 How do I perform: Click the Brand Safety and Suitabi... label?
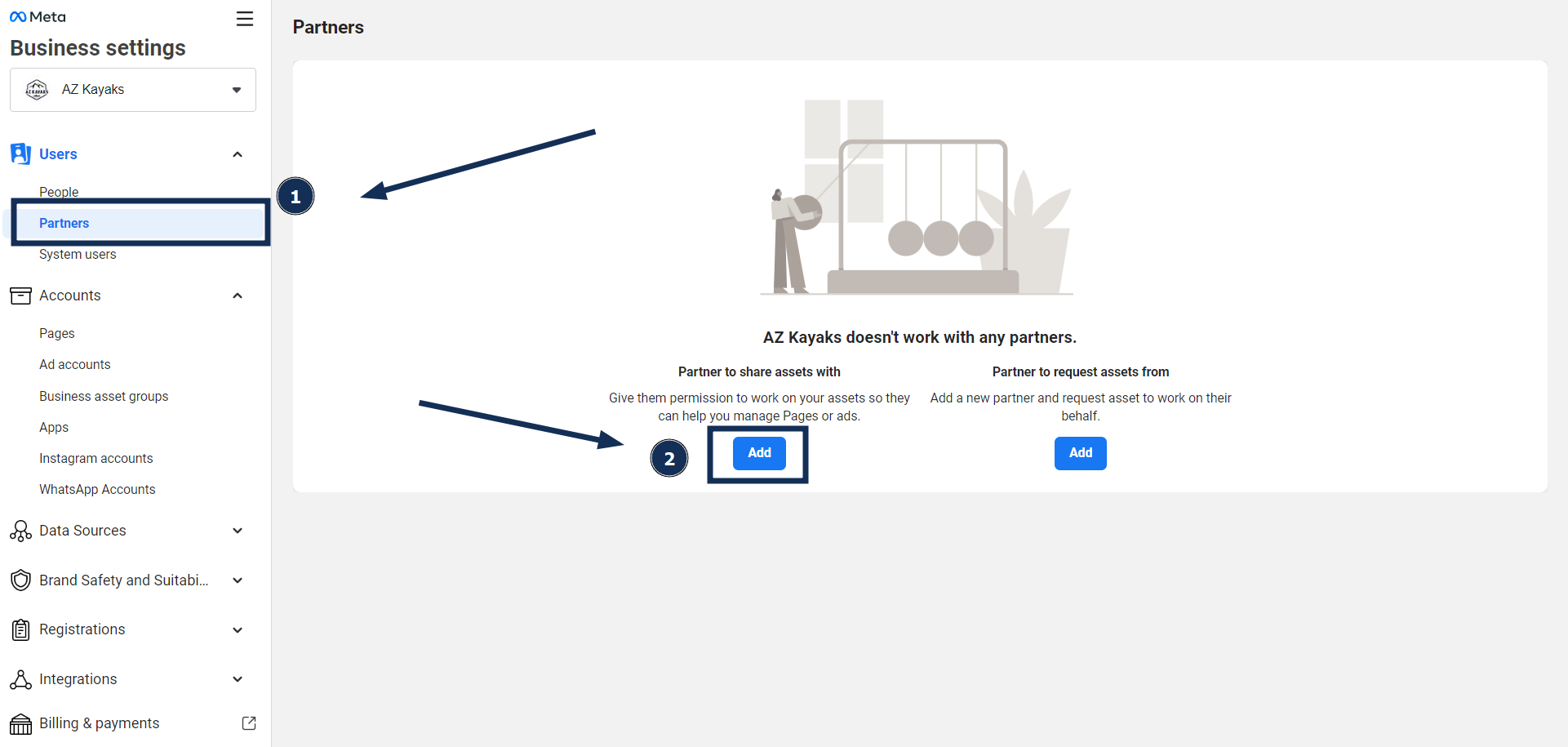[124, 580]
